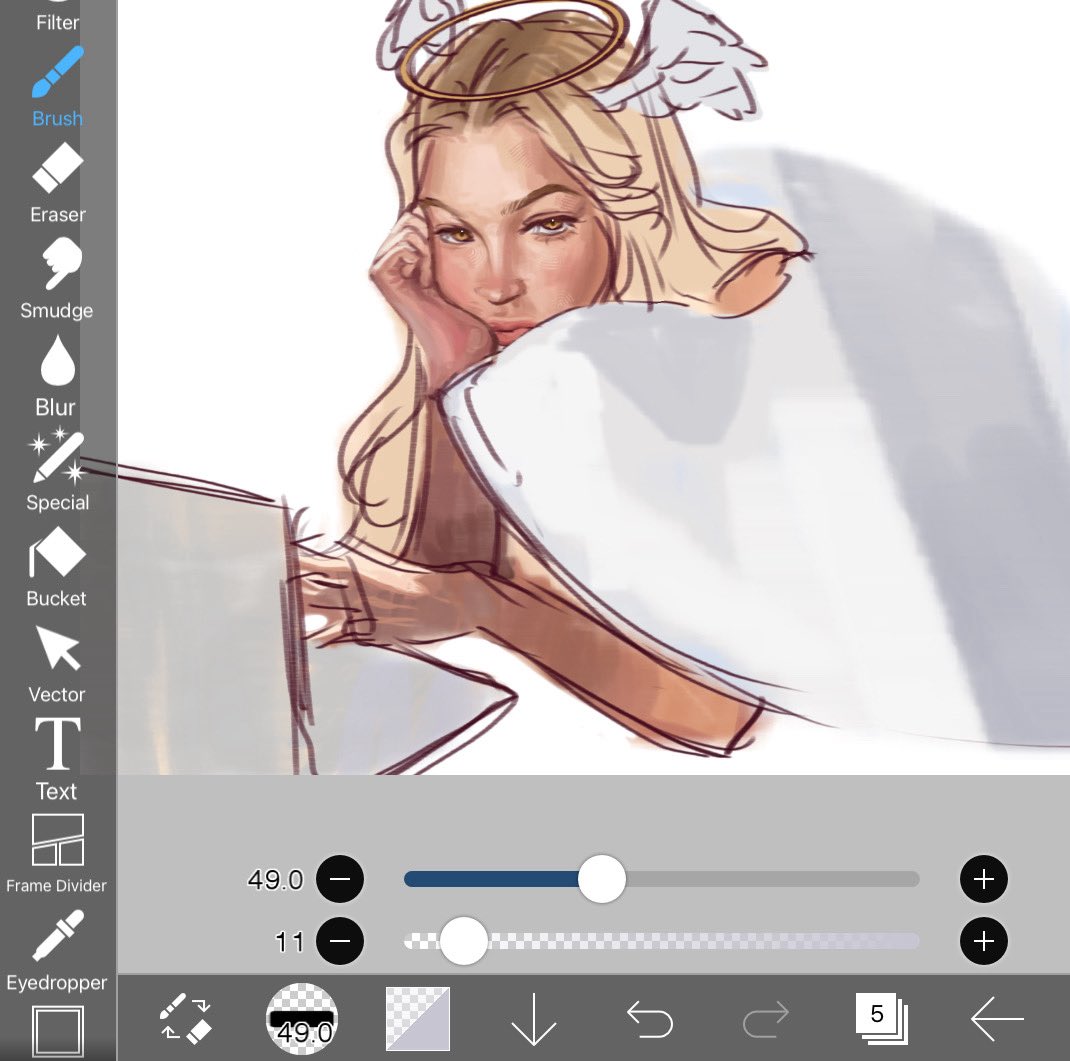This screenshot has width=1070, height=1061.
Task: Select the Blur tool
Action: (x=57, y=375)
